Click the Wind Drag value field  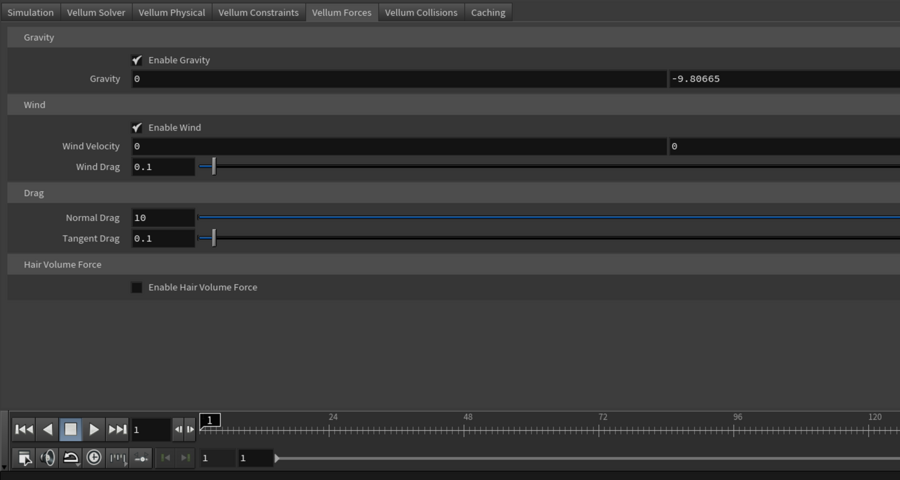(164, 167)
